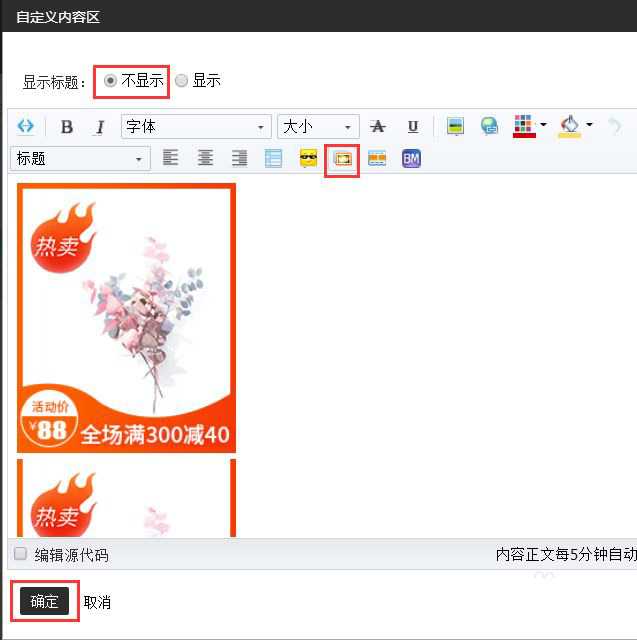Click the insert image icon
This screenshot has height=640, width=637.
(455, 127)
